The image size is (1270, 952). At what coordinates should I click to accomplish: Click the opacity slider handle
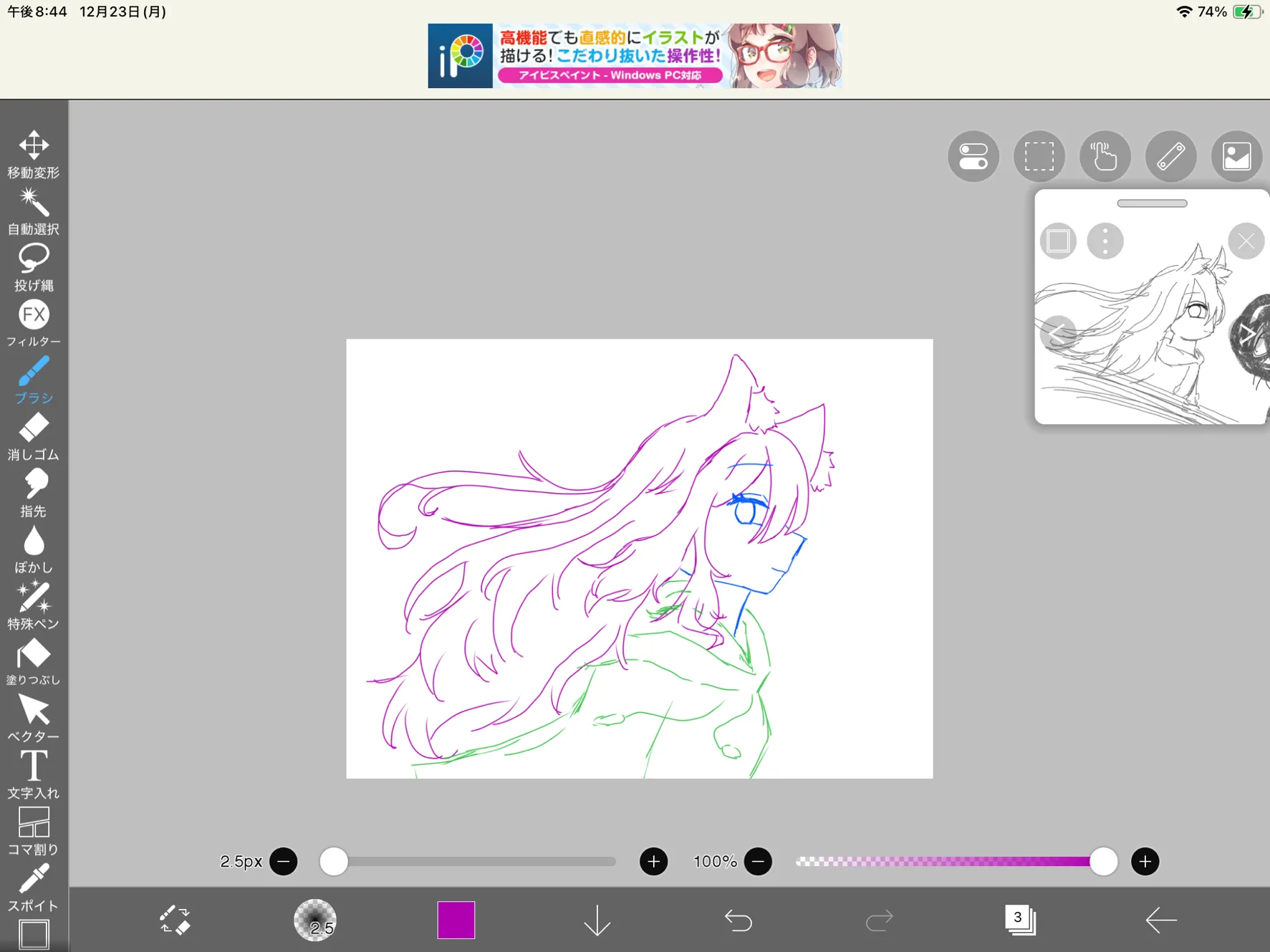click(x=1104, y=861)
